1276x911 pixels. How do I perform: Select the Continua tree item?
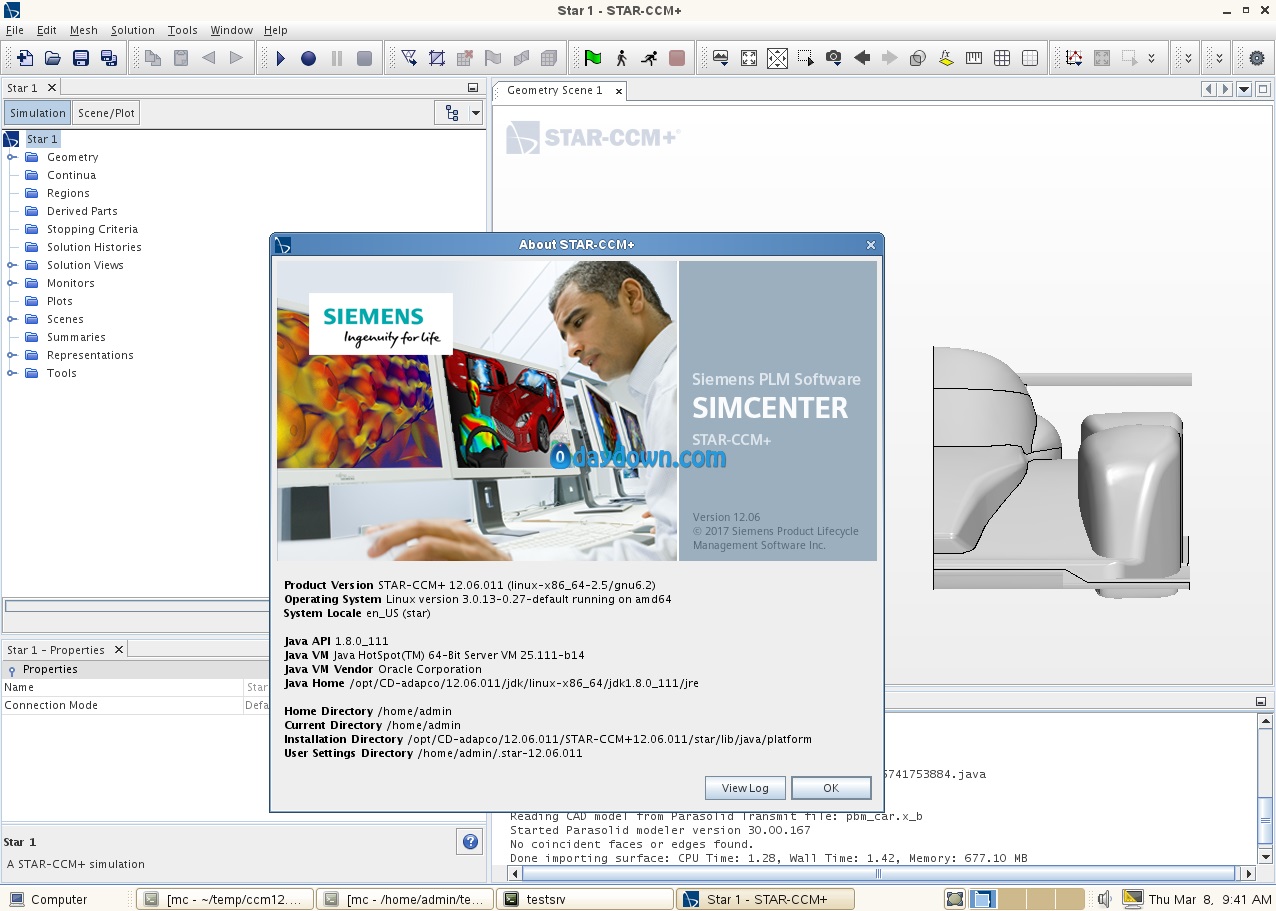(71, 175)
